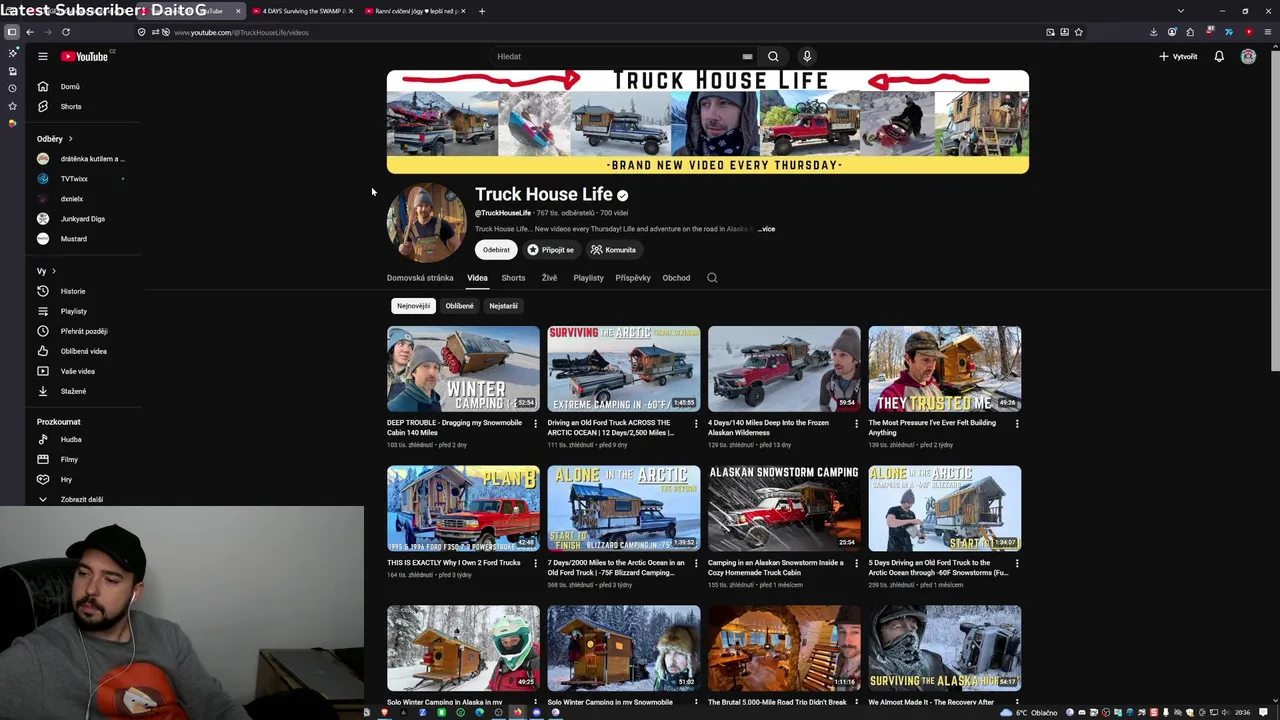Open the Komunita button
The width and height of the screenshot is (1280, 720).
coord(614,250)
